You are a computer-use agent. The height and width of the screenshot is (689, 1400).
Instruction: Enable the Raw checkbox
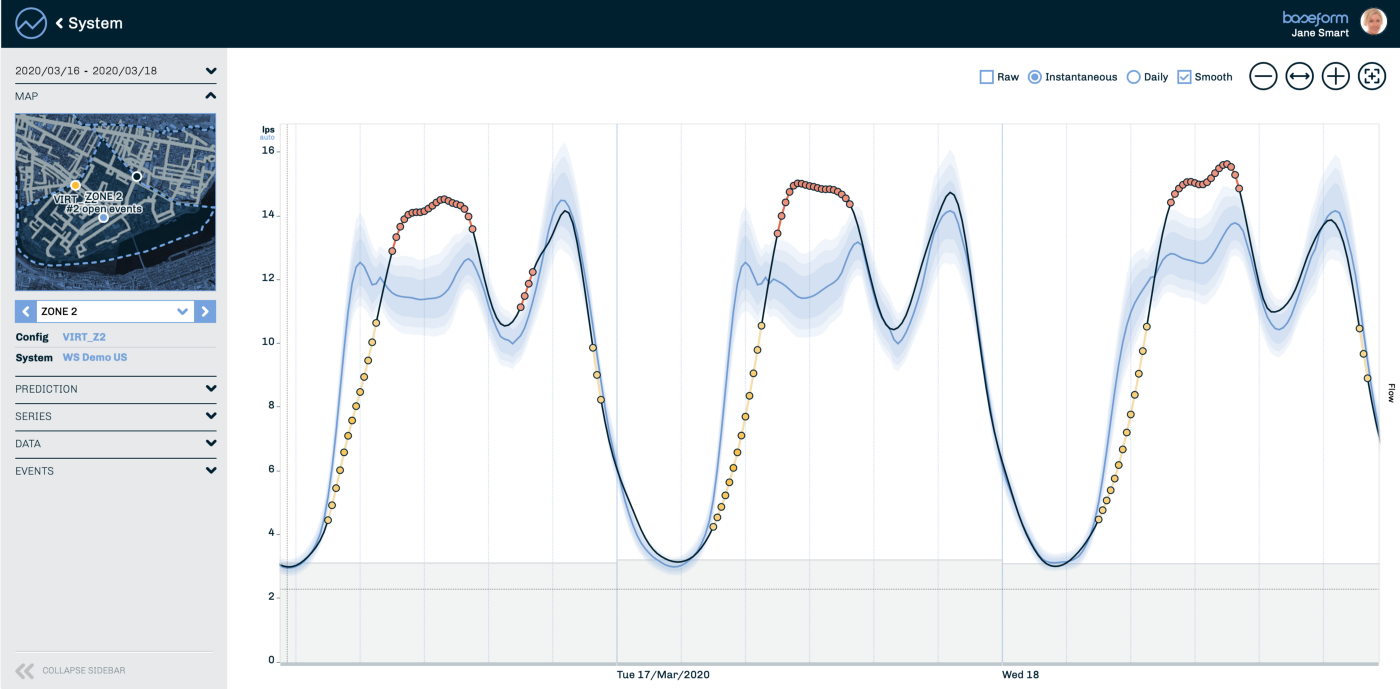pos(986,77)
